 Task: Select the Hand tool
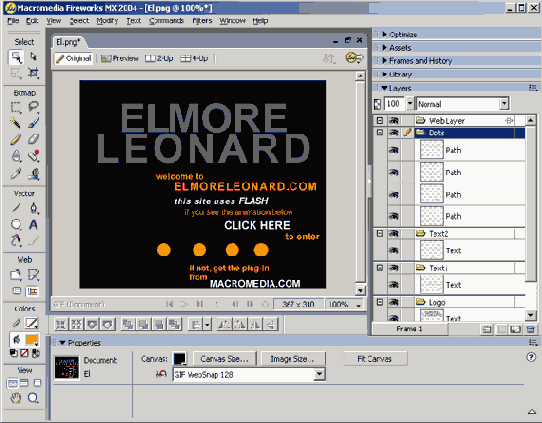coord(15,398)
